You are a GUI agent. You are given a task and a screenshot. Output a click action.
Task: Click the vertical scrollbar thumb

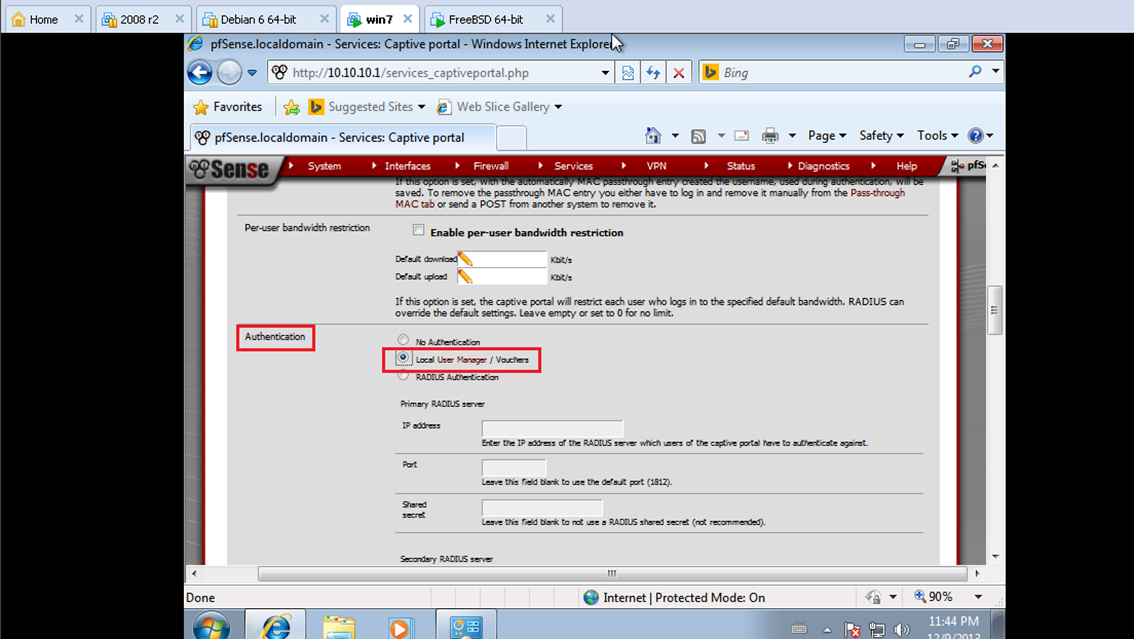[x=995, y=310]
